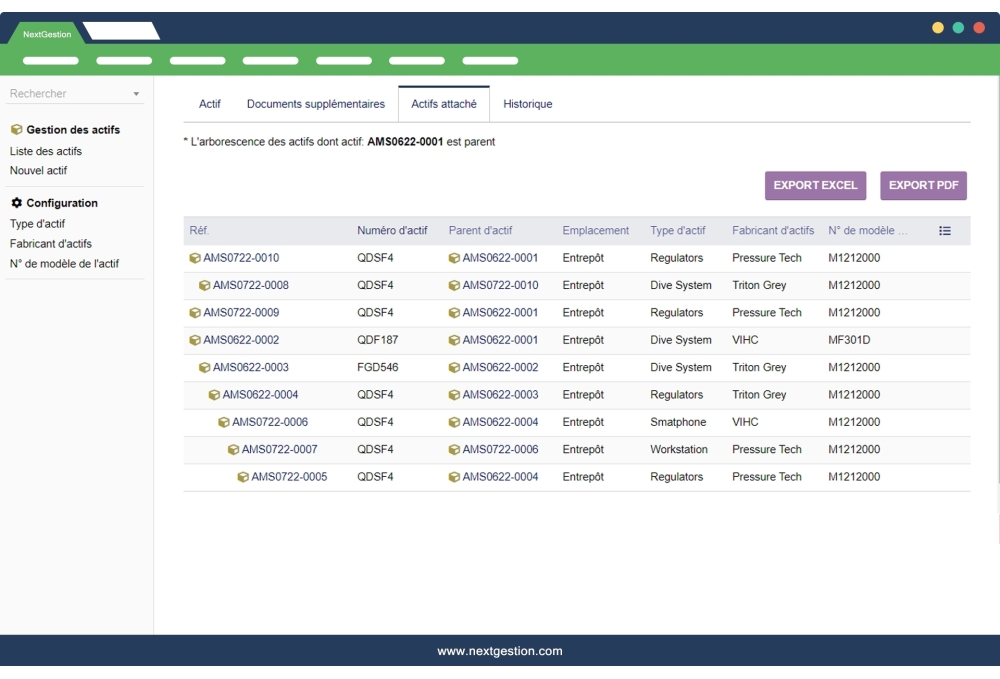Click the EXPORT PDF button

pos(923,185)
